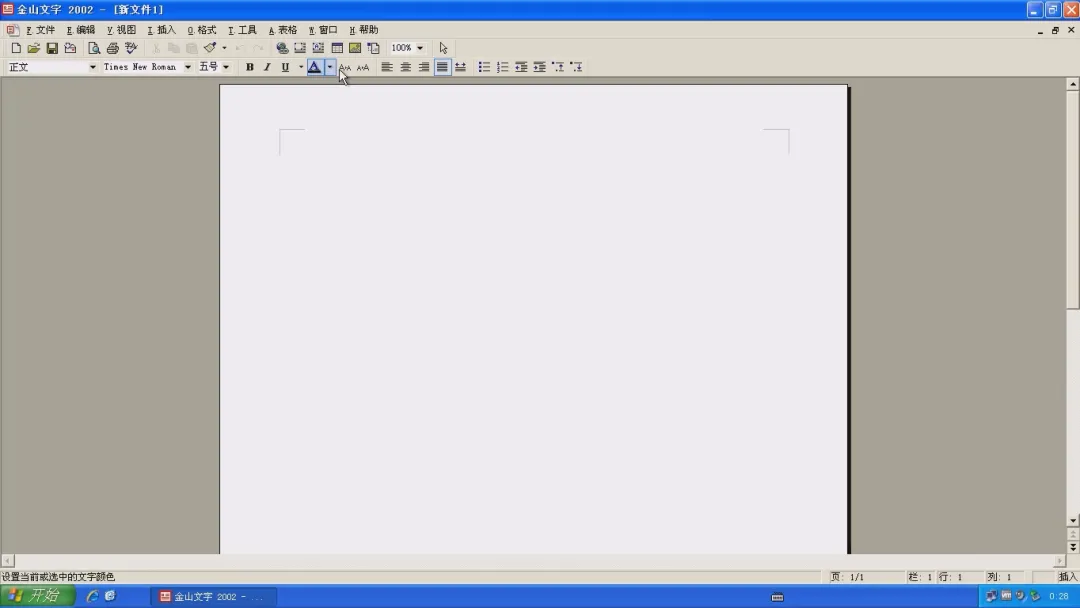Toggle italic formatting
The width and height of the screenshot is (1080, 608).
coord(267,67)
